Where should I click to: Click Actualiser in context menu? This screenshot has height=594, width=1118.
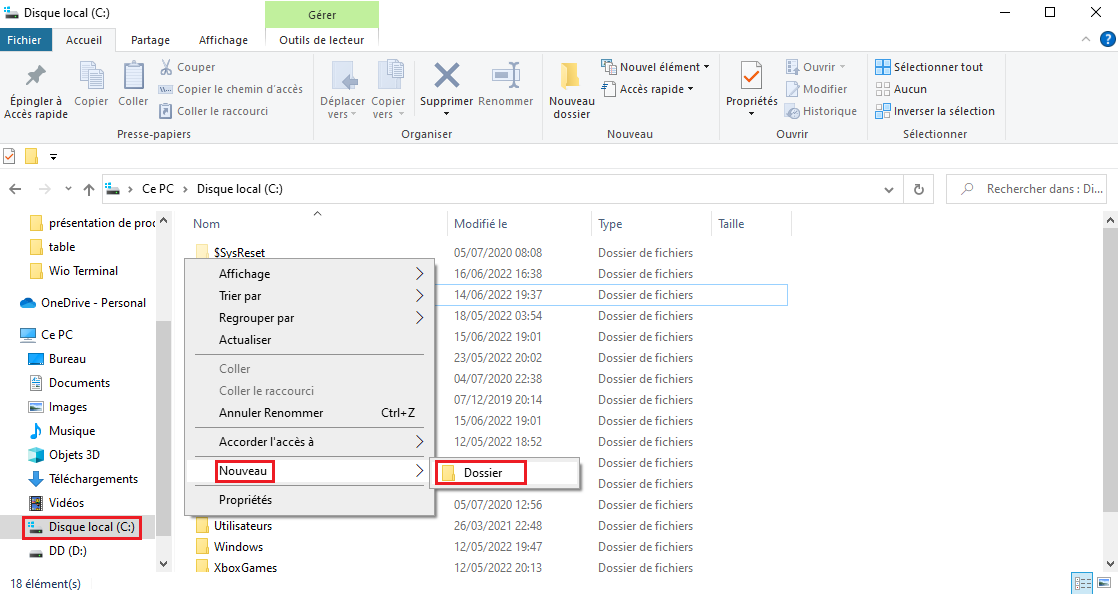pos(309,340)
